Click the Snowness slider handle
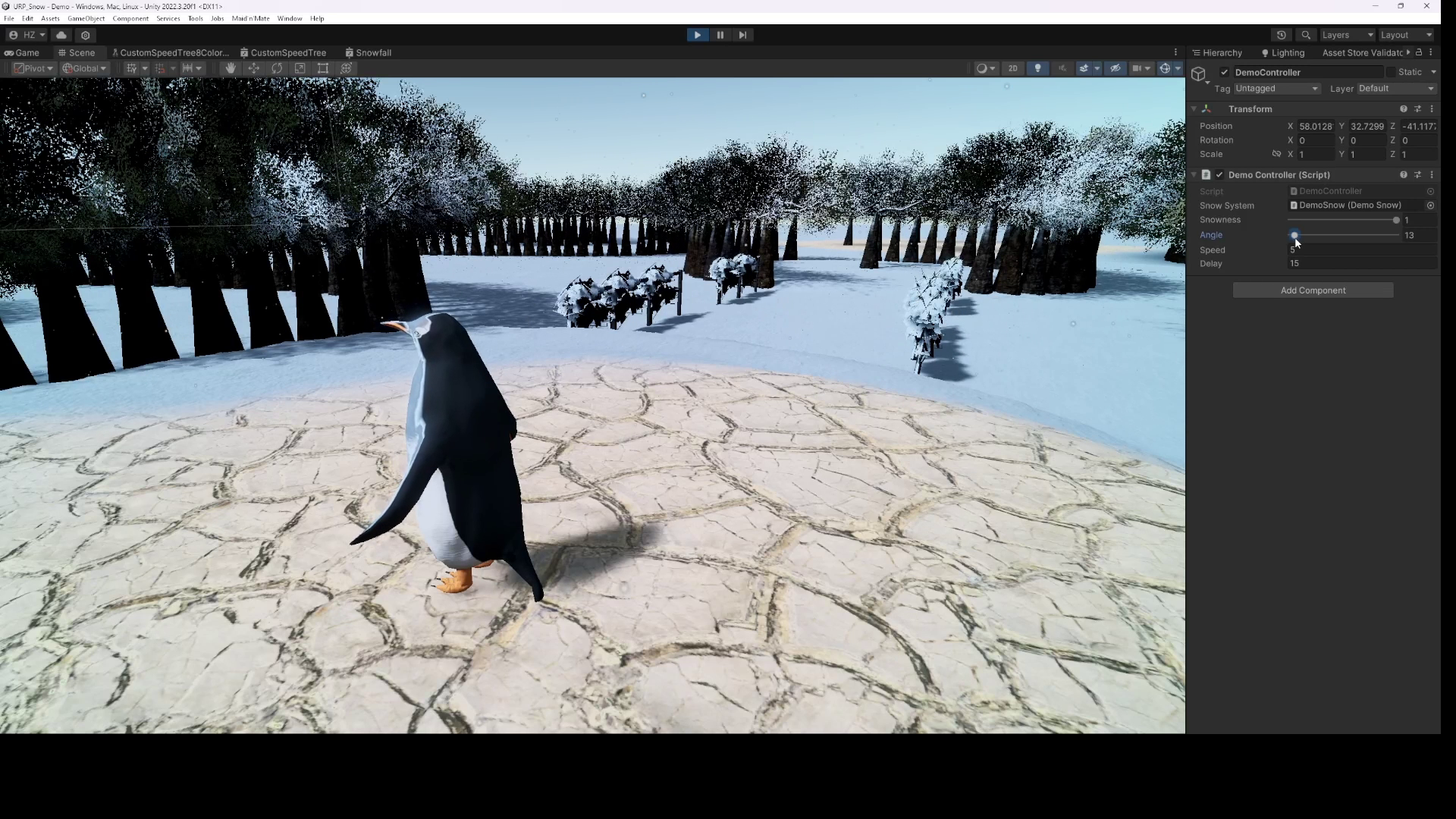This screenshot has width=1456, height=819. (x=1396, y=221)
